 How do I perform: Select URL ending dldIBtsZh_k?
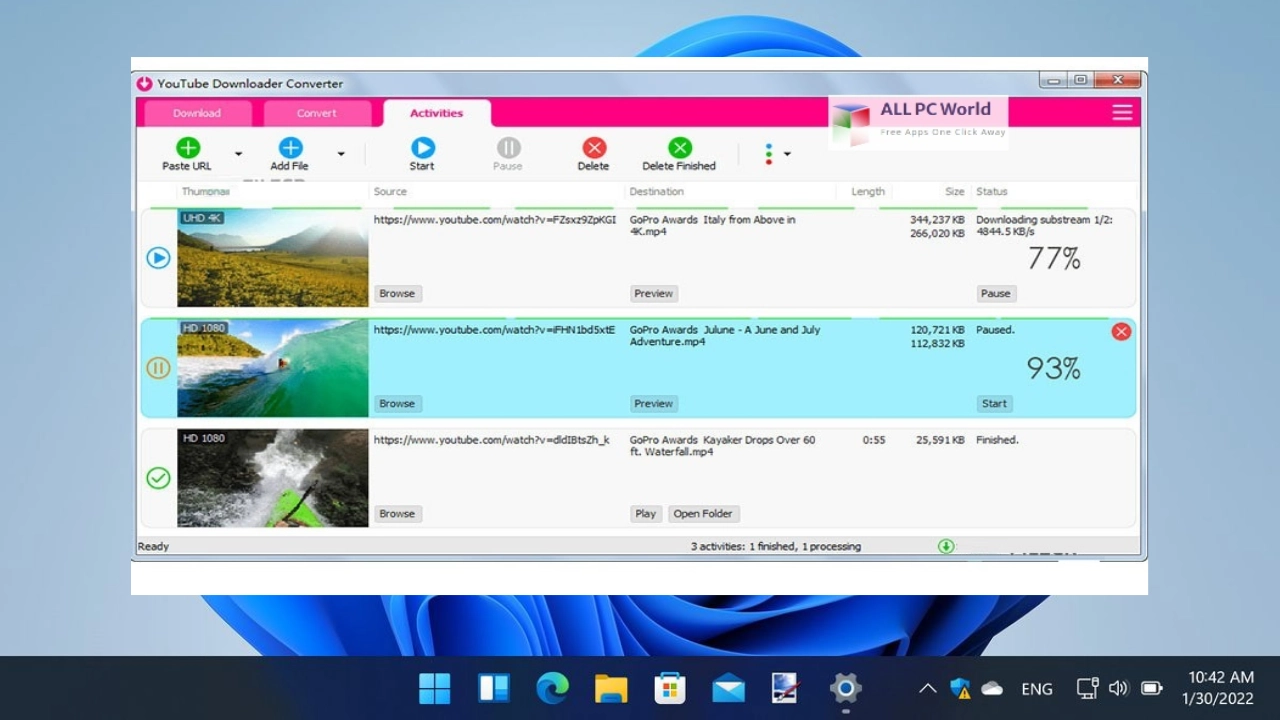coord(492,440)
